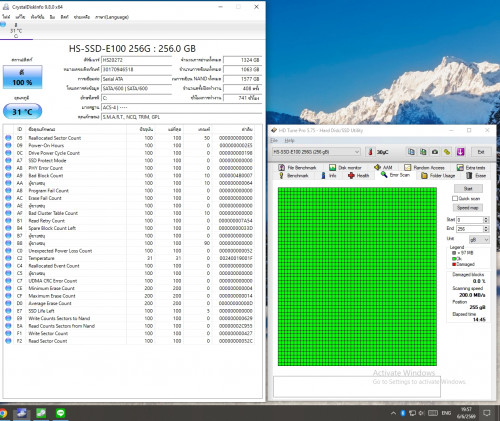Click the Drive Power Cycle Count row
500x421 pixels.
129,153
